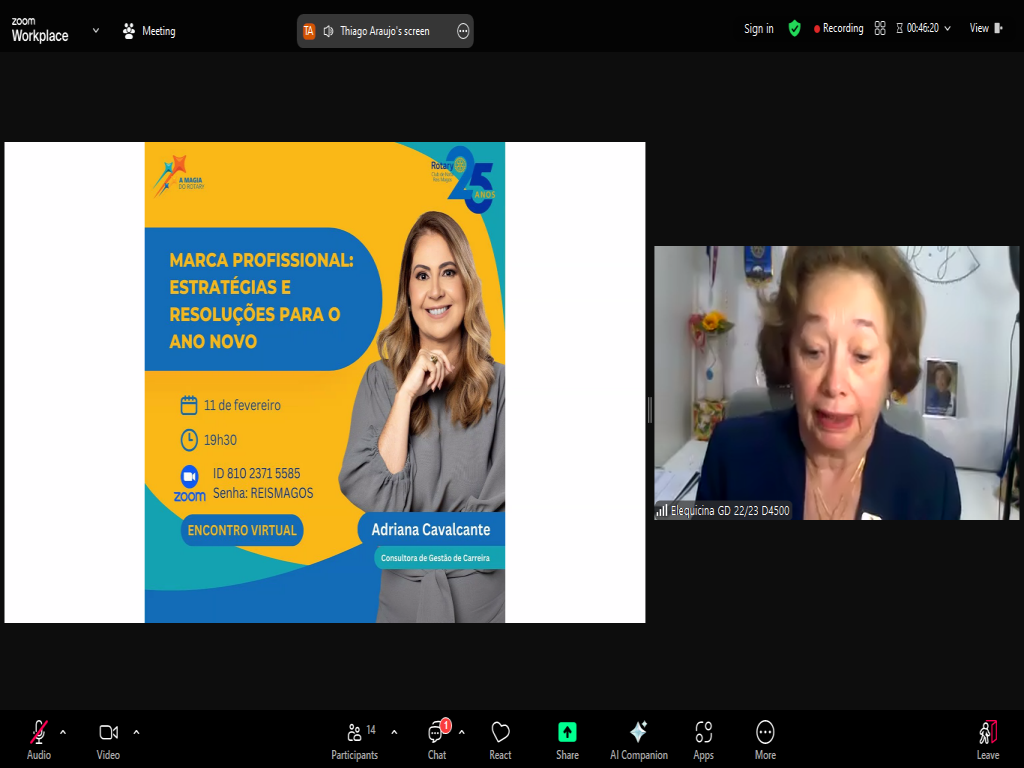Click the green Share screen button

(567, 739)
